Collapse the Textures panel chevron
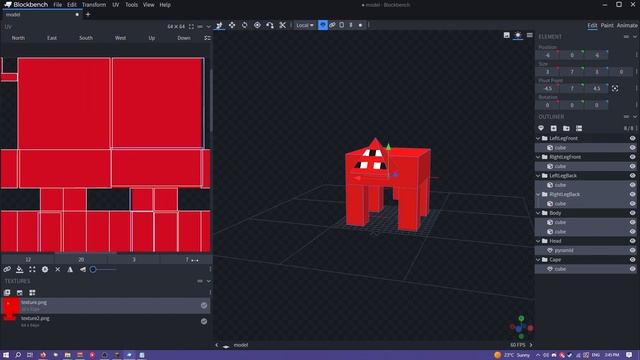640x360 pixels. [x=209, y=281]
